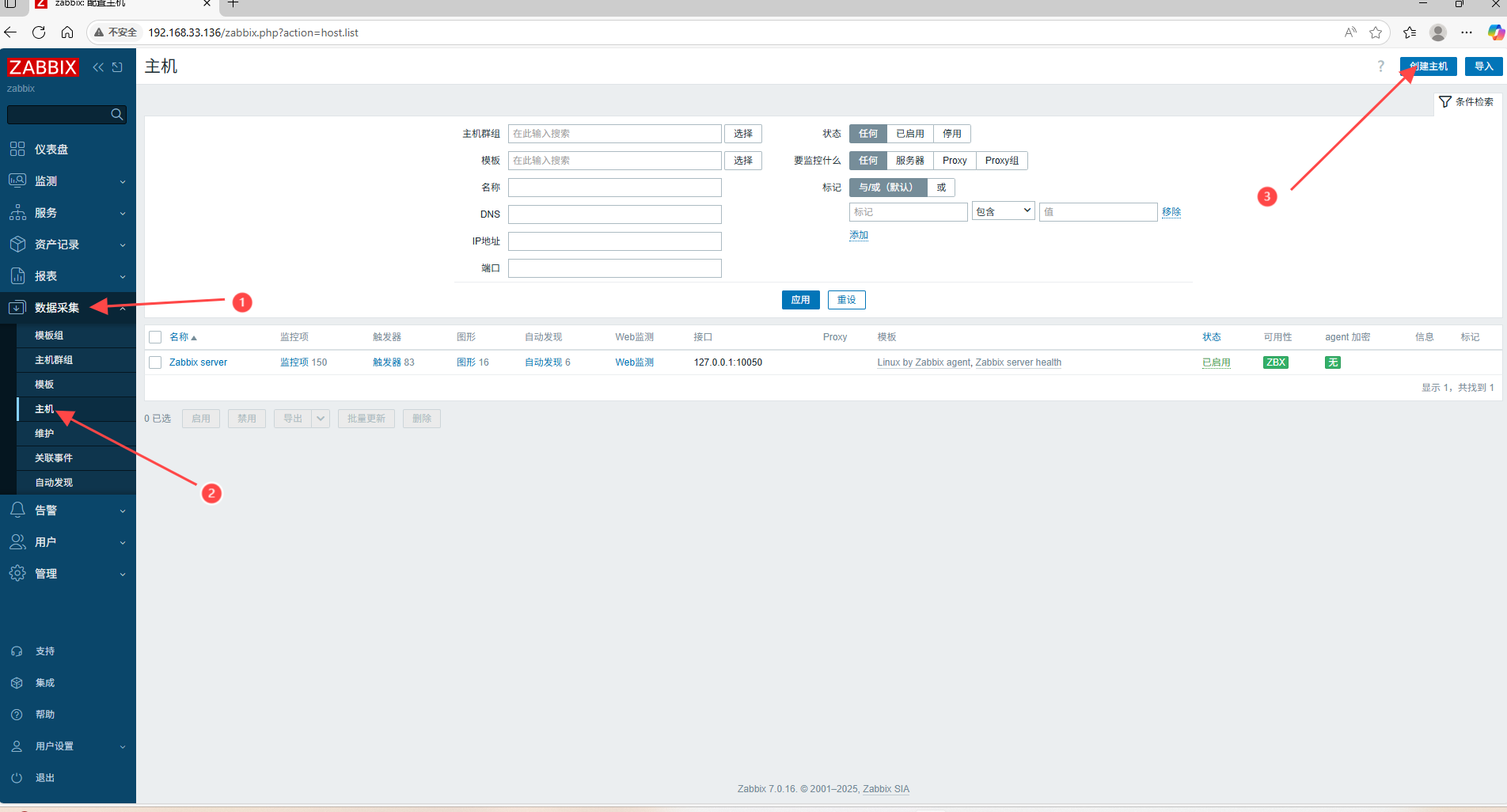This screenshot has height=812, width=1507.
Task: Click the 用户 users icon
Action: tap(17, 541)
